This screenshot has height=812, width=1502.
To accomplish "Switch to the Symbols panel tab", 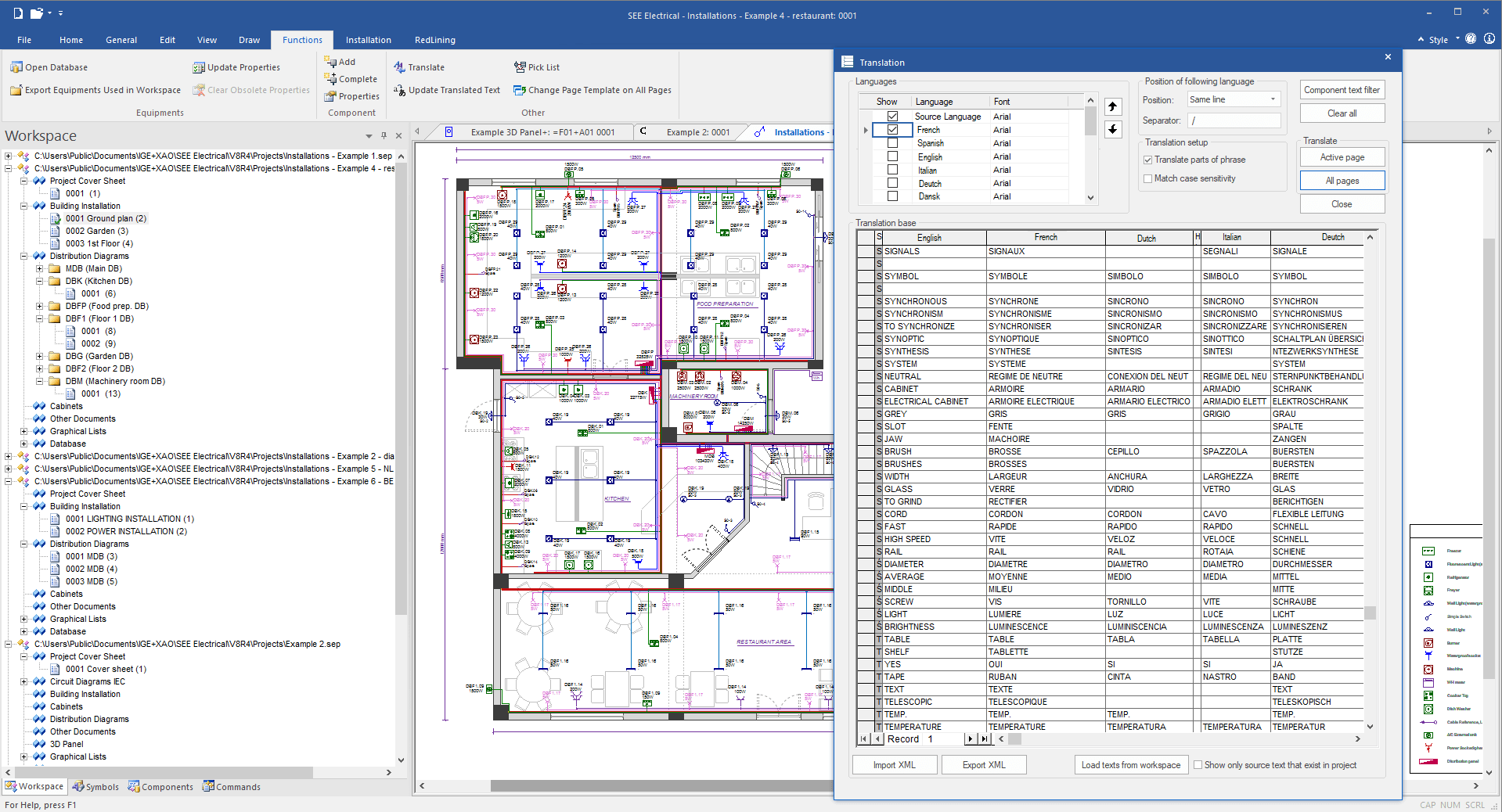I will tap(95, 787).
